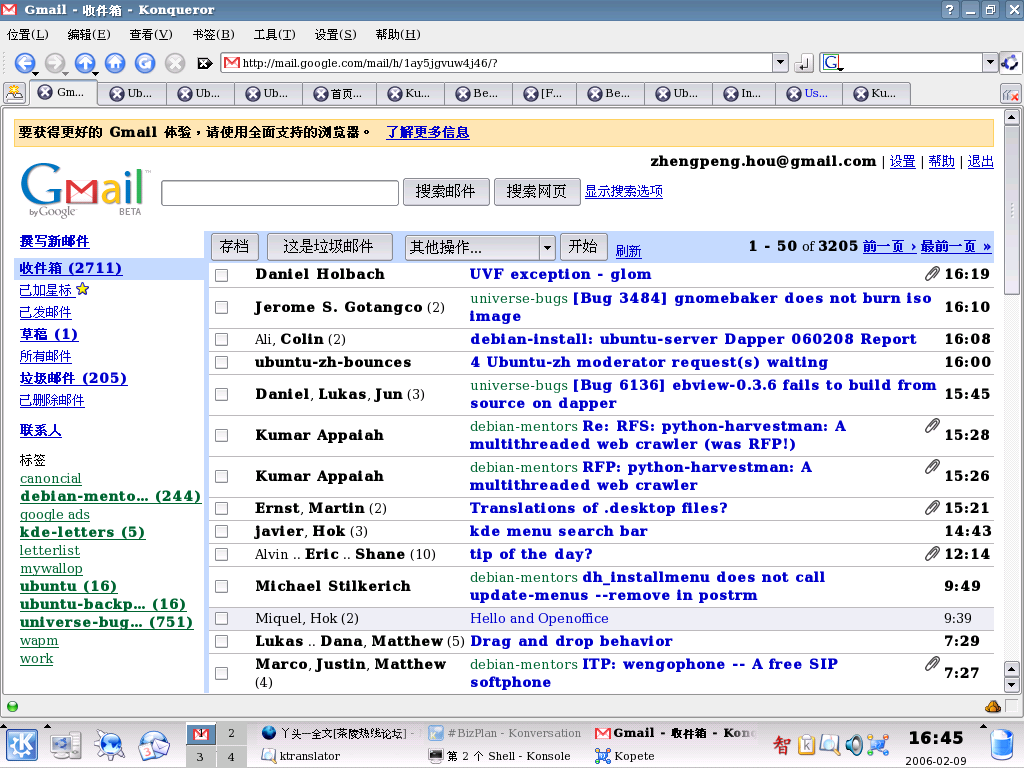This screenshot has height=768, width=1024.
Task: Check the Ernst, Martin email checkbox
Action: [x=222, y=508]
